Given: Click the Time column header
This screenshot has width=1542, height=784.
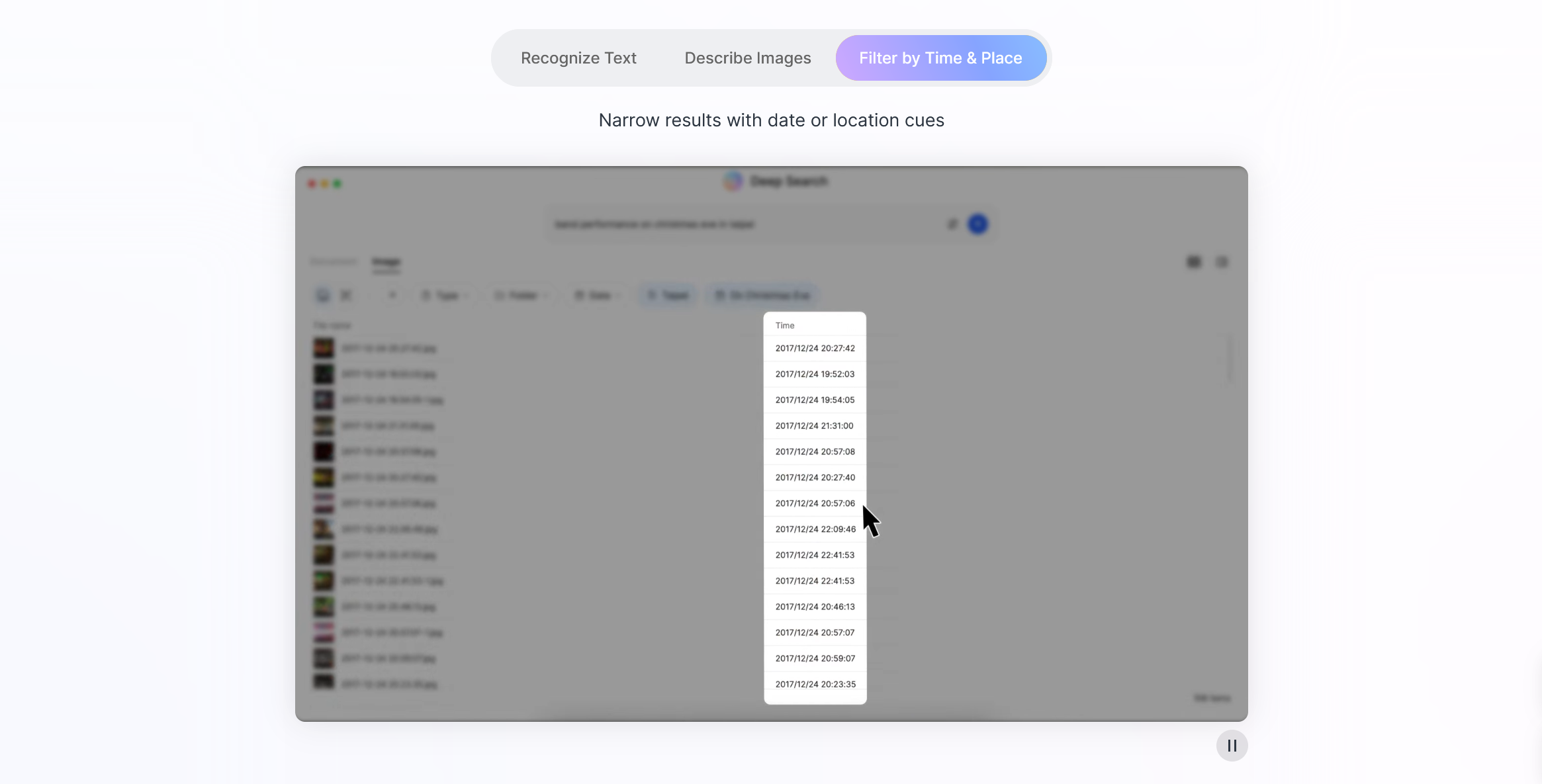Looking at the screenshot, I should pyautogui.click(x=785, y=326).
